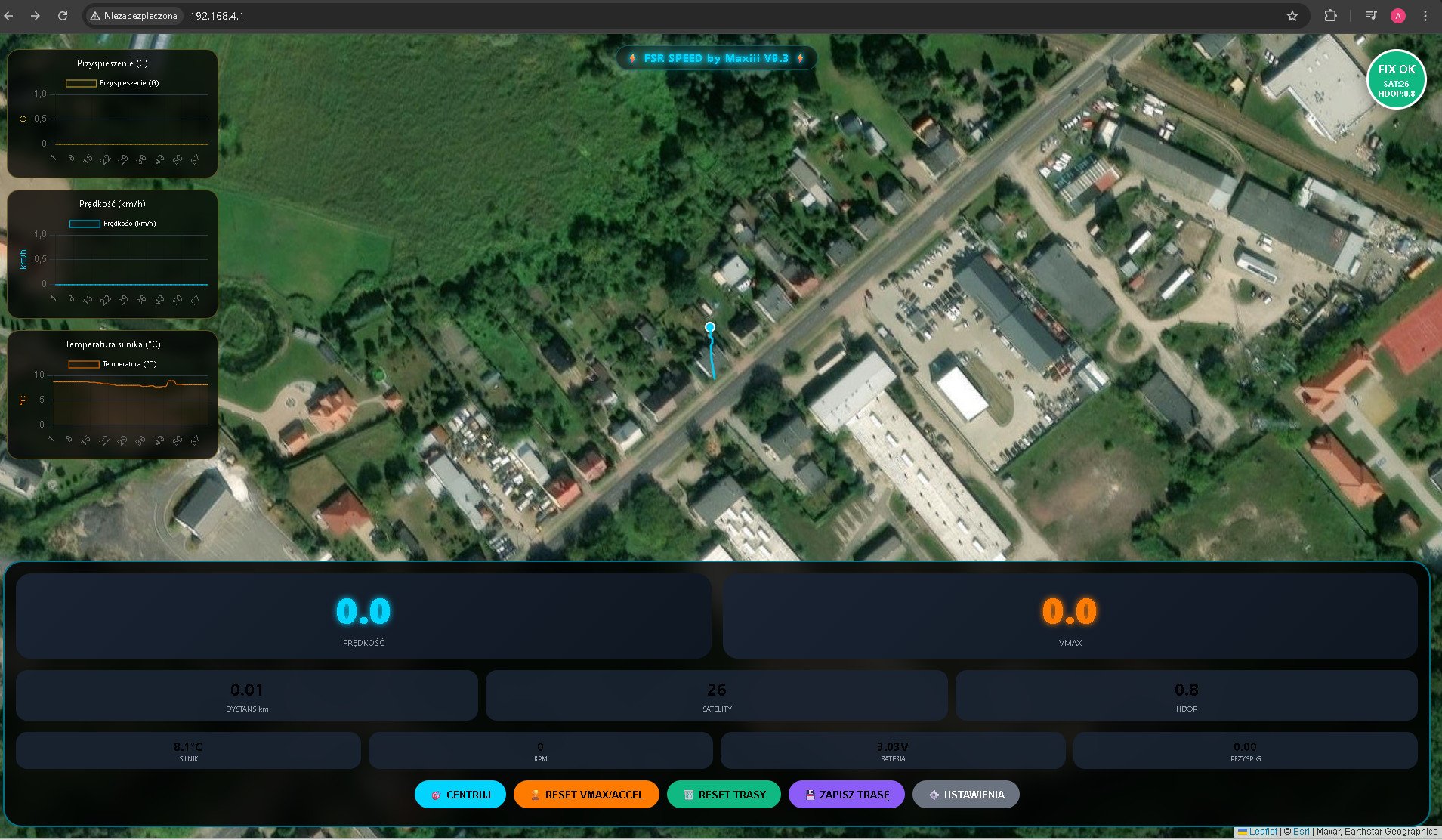Toggle the Przyspieszenie (G) chart legend
This screenshot has width=1442, height=840.
[112, 83]
